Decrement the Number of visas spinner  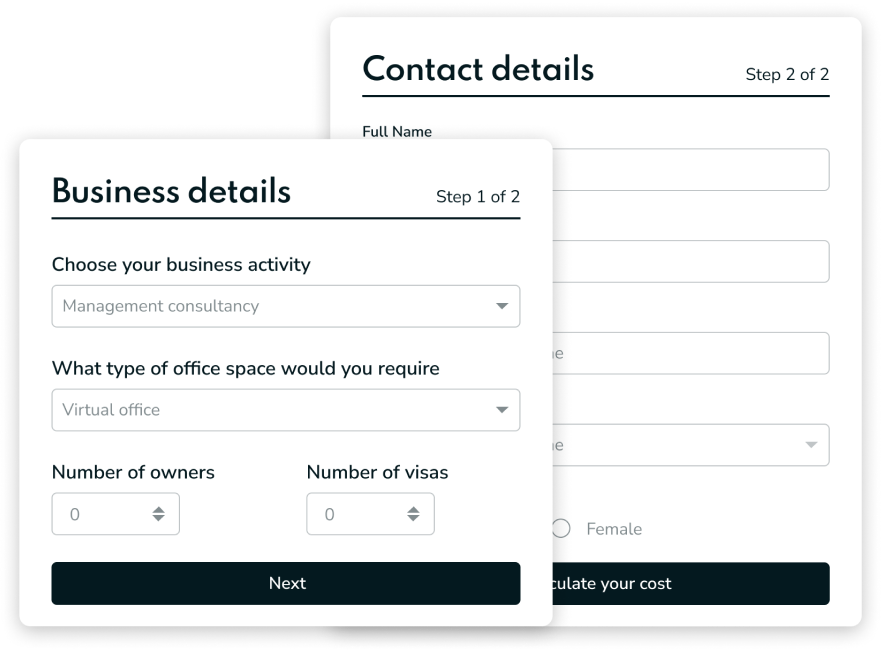(413, 519)
